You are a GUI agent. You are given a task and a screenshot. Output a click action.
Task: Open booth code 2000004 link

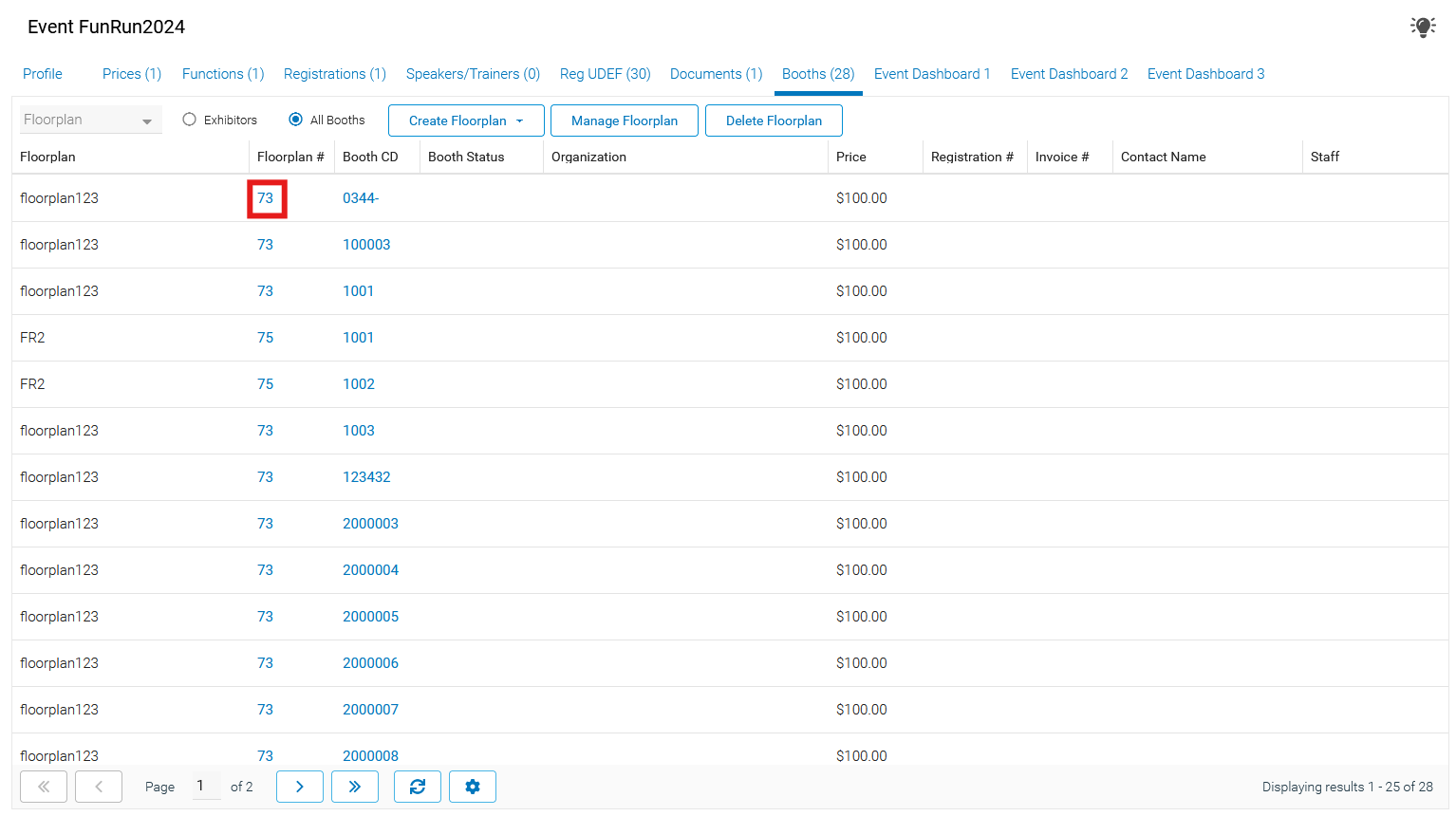tap(371, 570)
